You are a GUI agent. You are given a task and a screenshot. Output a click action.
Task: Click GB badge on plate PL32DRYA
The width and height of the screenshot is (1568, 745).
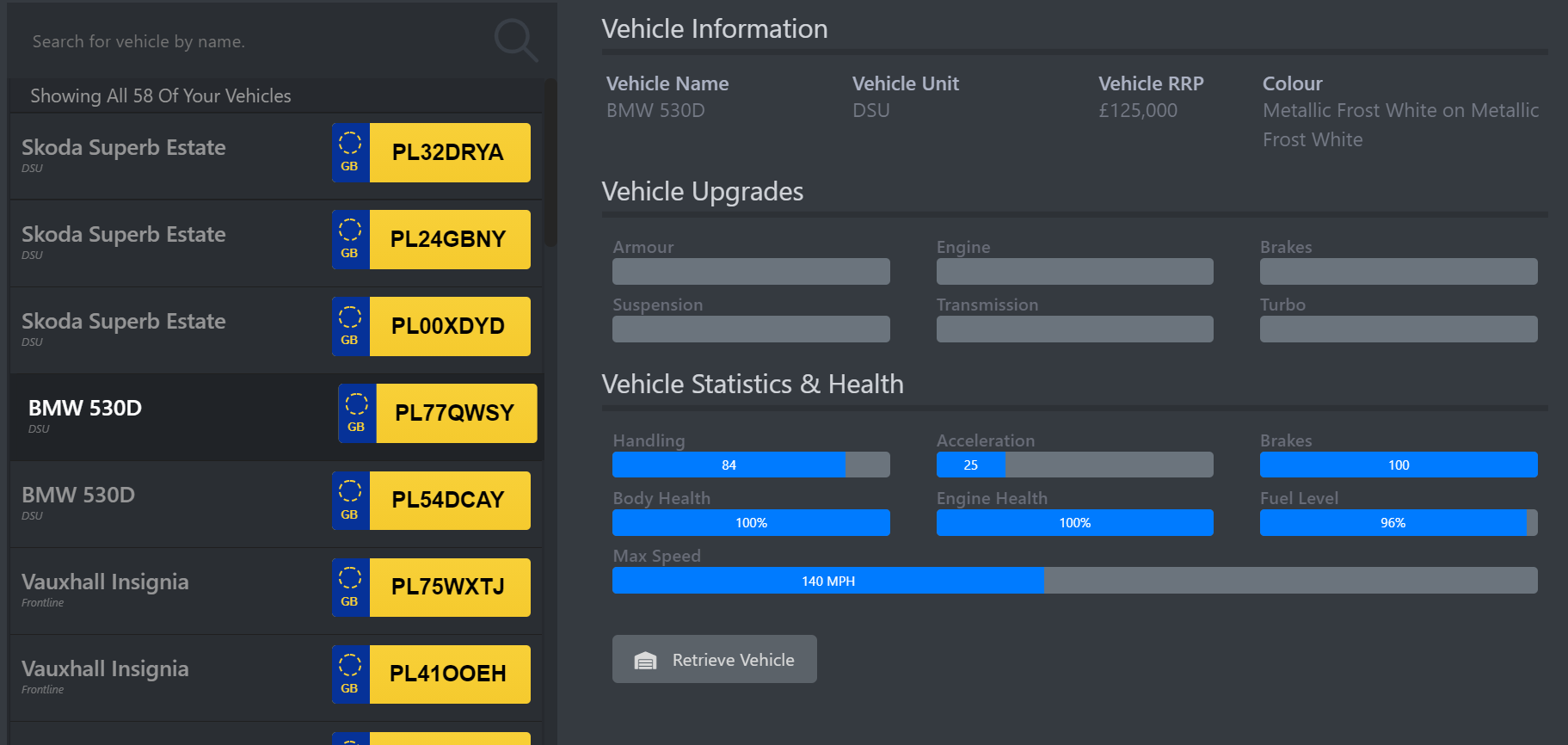point(350,152)
